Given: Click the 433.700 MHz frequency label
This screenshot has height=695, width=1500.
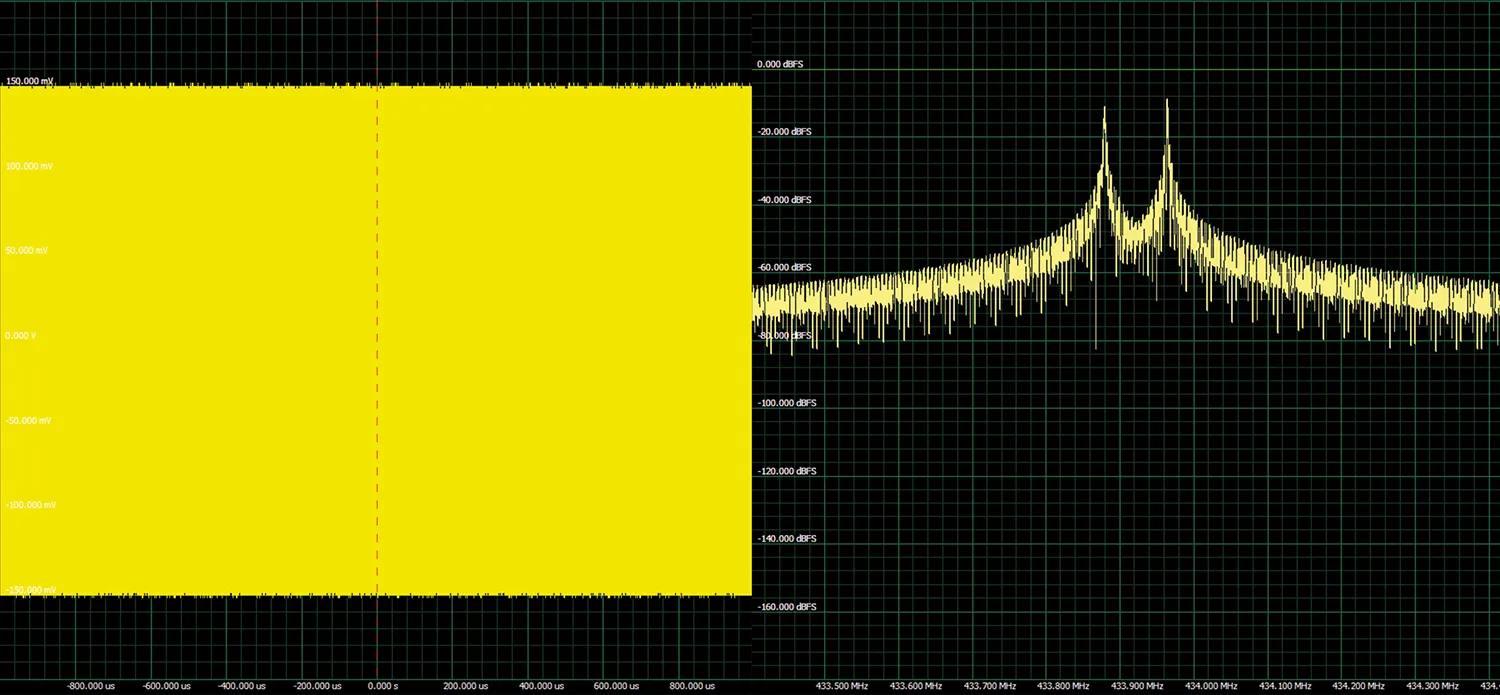Looking at the screenshot, I should coord(990,687).
